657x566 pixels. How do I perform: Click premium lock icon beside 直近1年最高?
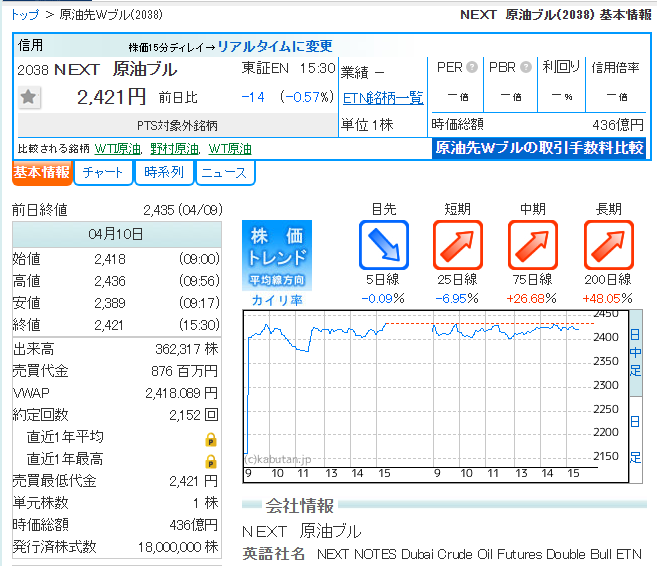tap(211, 461)
